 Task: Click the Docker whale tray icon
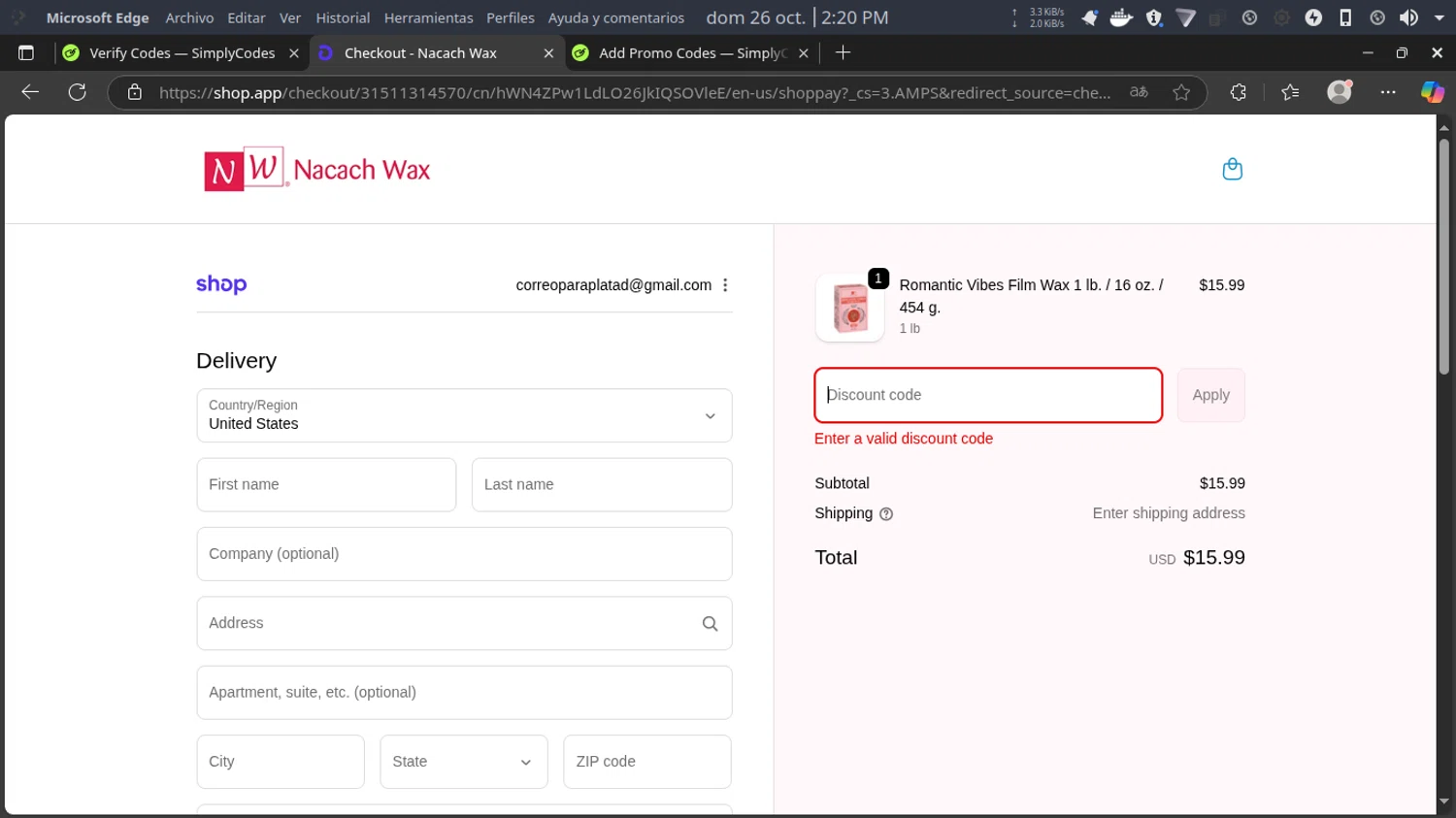tap(1121, 17)
